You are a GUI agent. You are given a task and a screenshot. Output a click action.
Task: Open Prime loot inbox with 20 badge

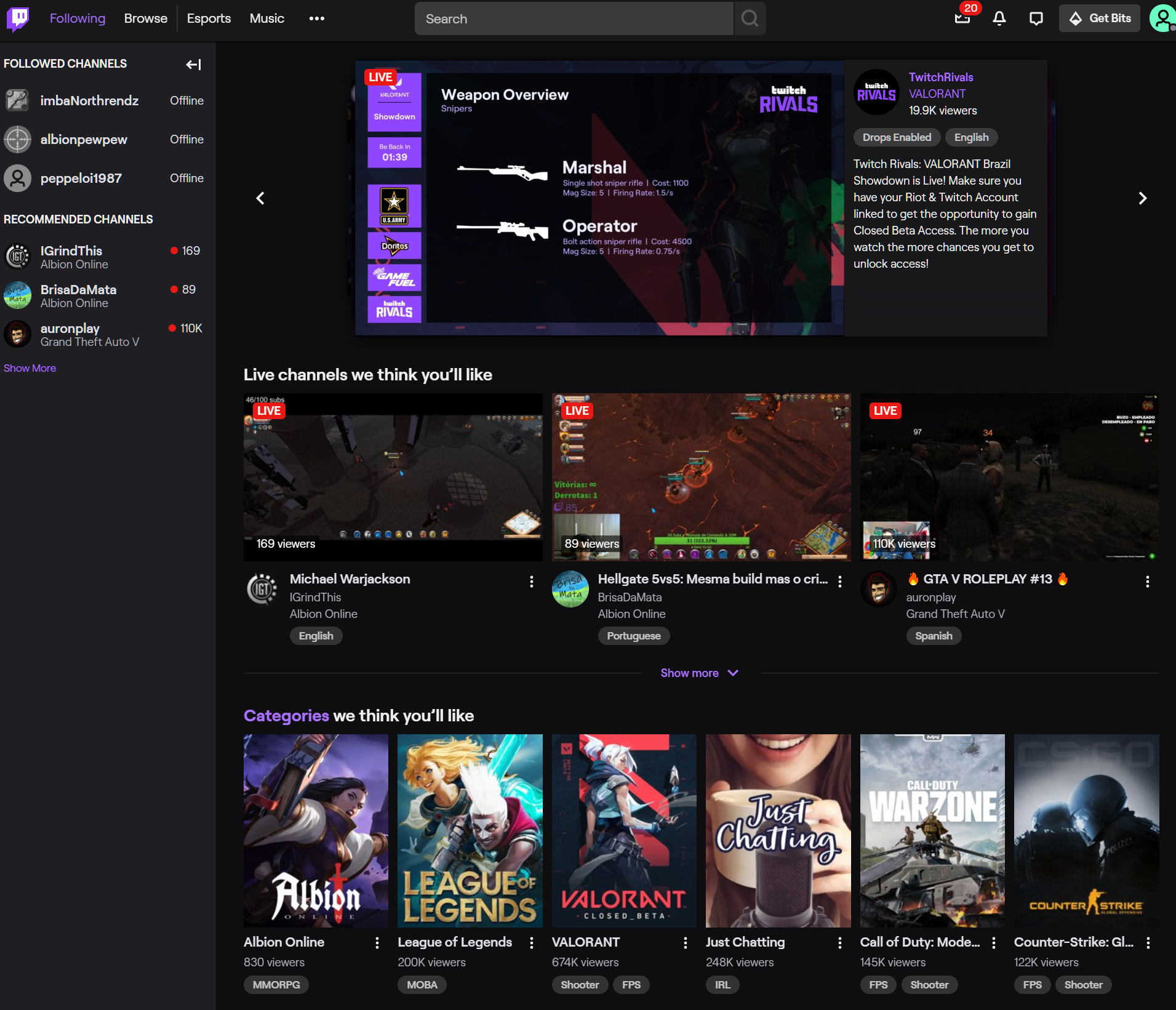(962, 18)
